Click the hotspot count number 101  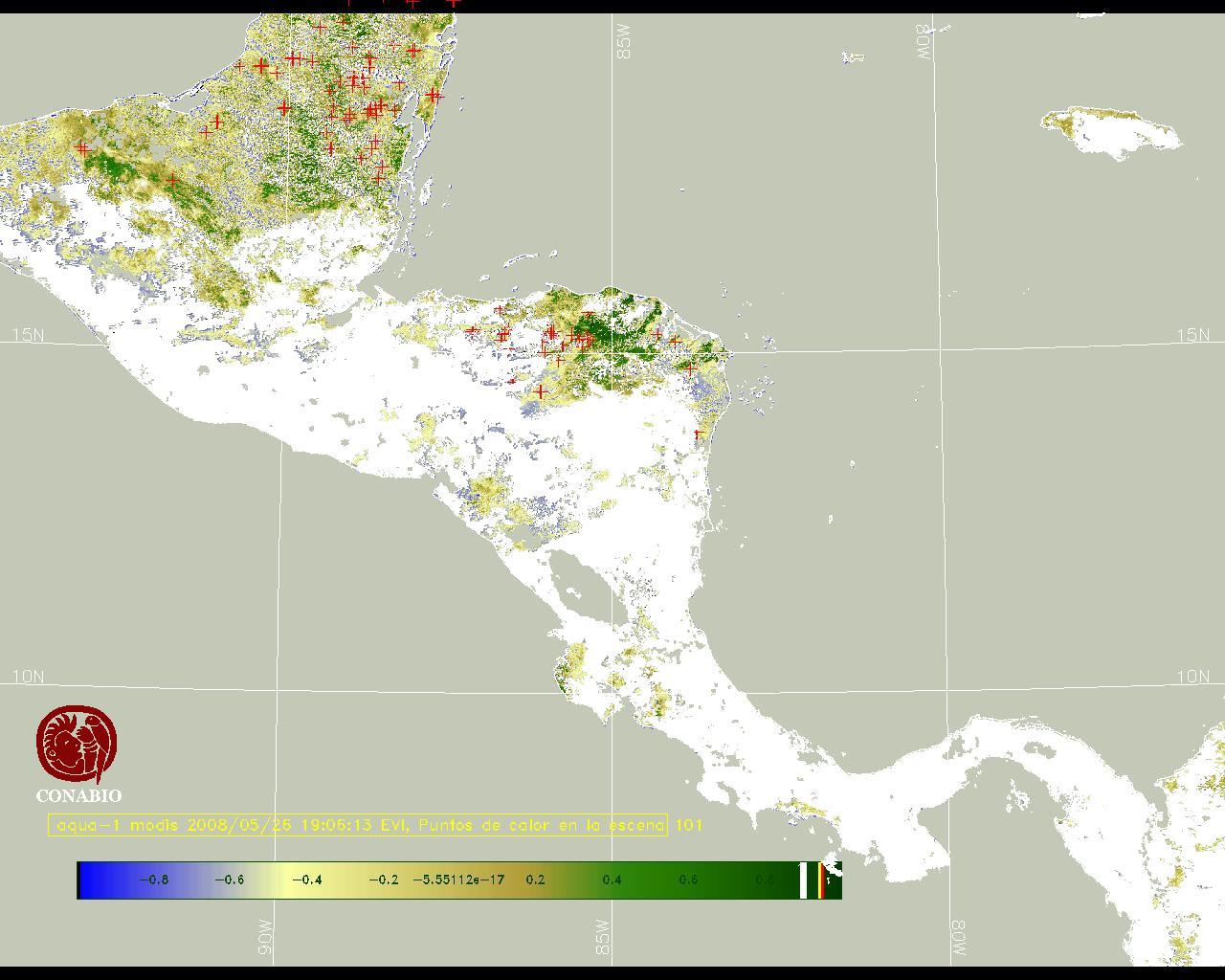688,825
